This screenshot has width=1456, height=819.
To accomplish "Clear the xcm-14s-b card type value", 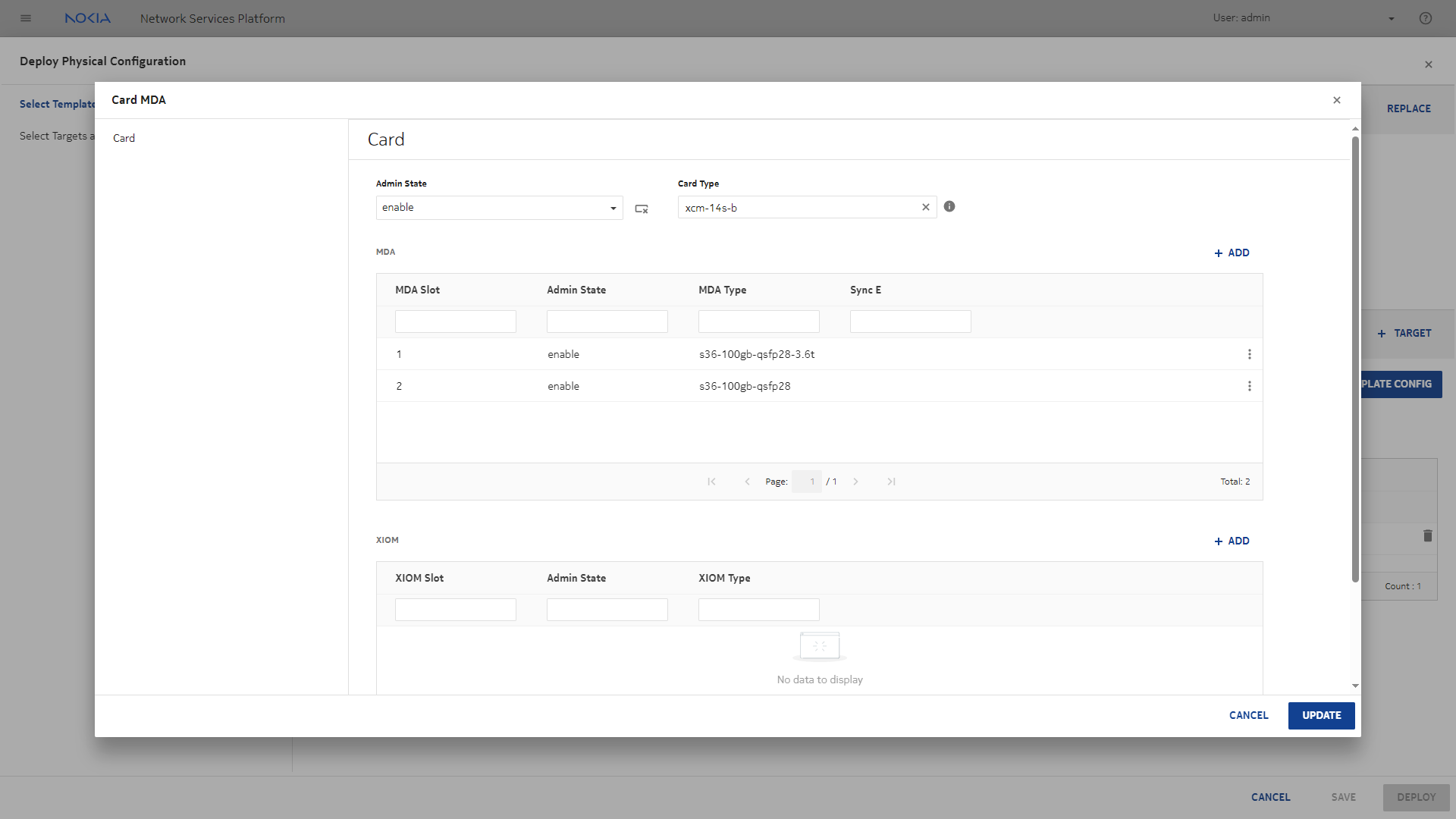I will click(925, 207).
